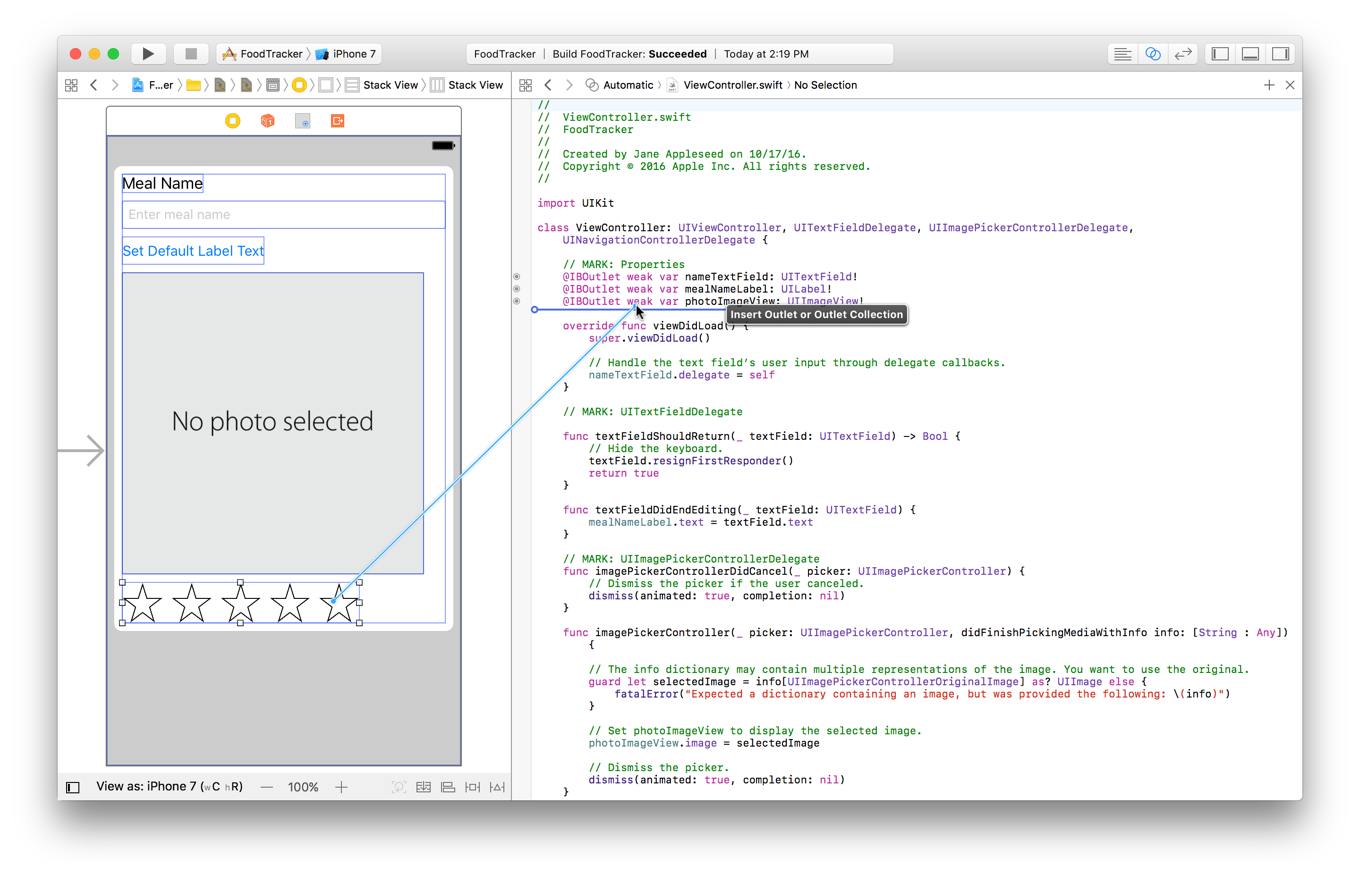Click the photoImageView outlet connection circle
This screenshot has height=874, width=1360.
click(516, 300)
